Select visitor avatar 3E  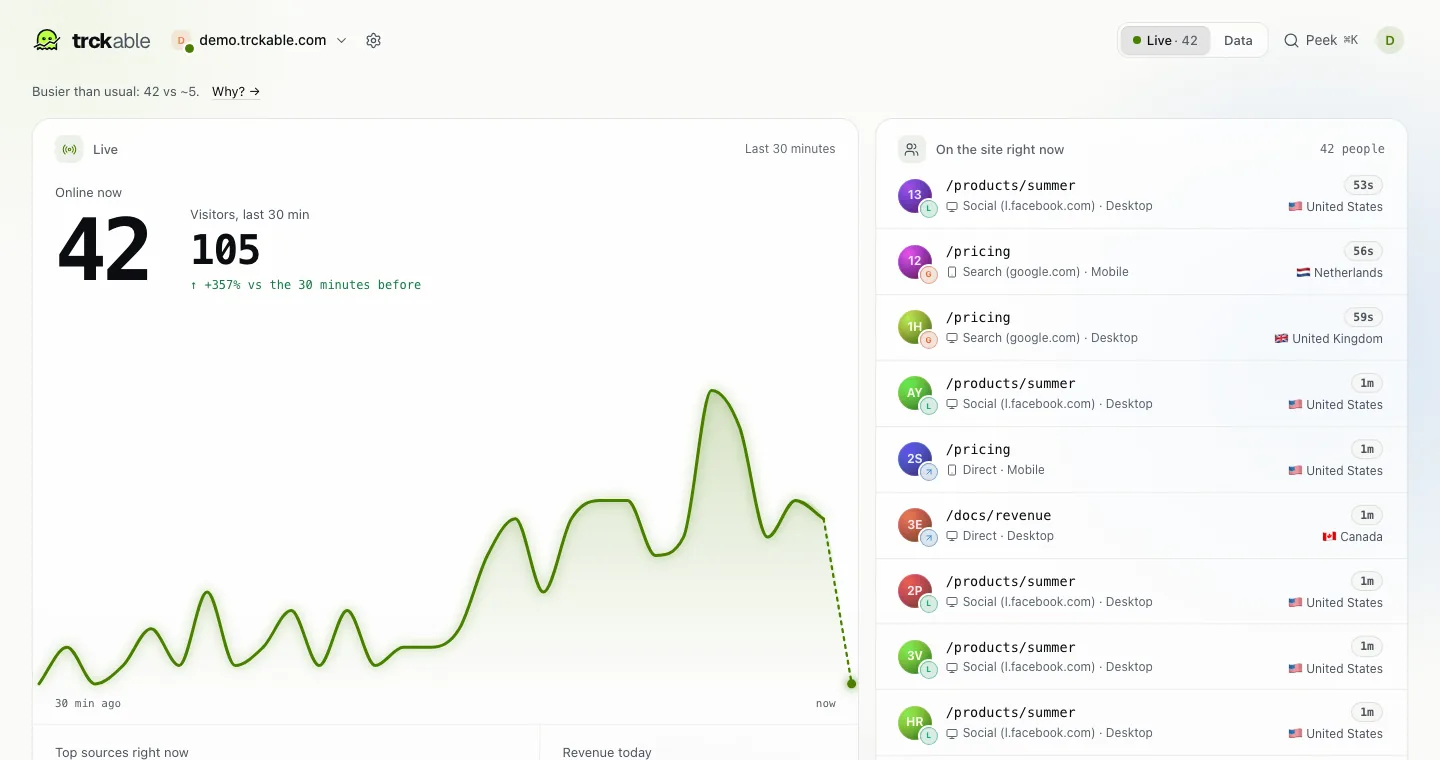click(x=915, y=526)
